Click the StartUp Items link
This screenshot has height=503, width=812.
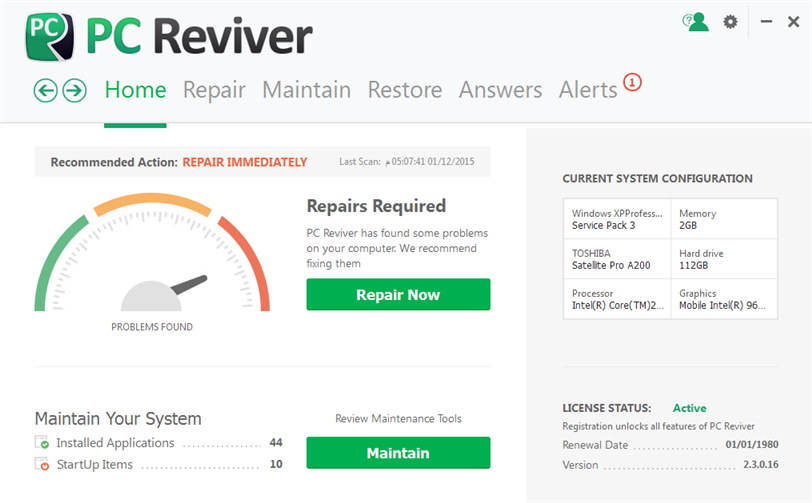click(94, 464)
